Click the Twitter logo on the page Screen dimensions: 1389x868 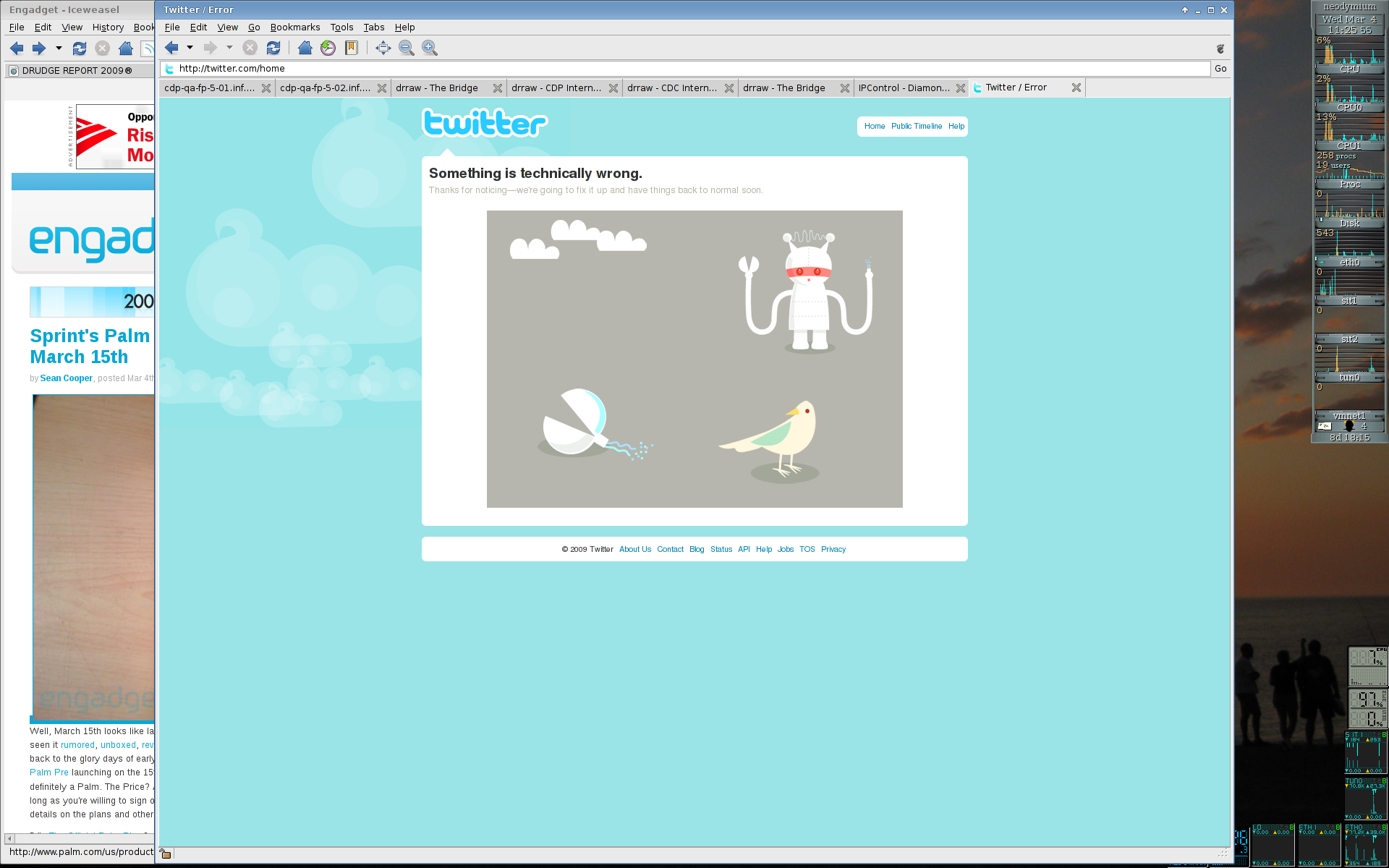pyautogui.click(x=485, y=122)
